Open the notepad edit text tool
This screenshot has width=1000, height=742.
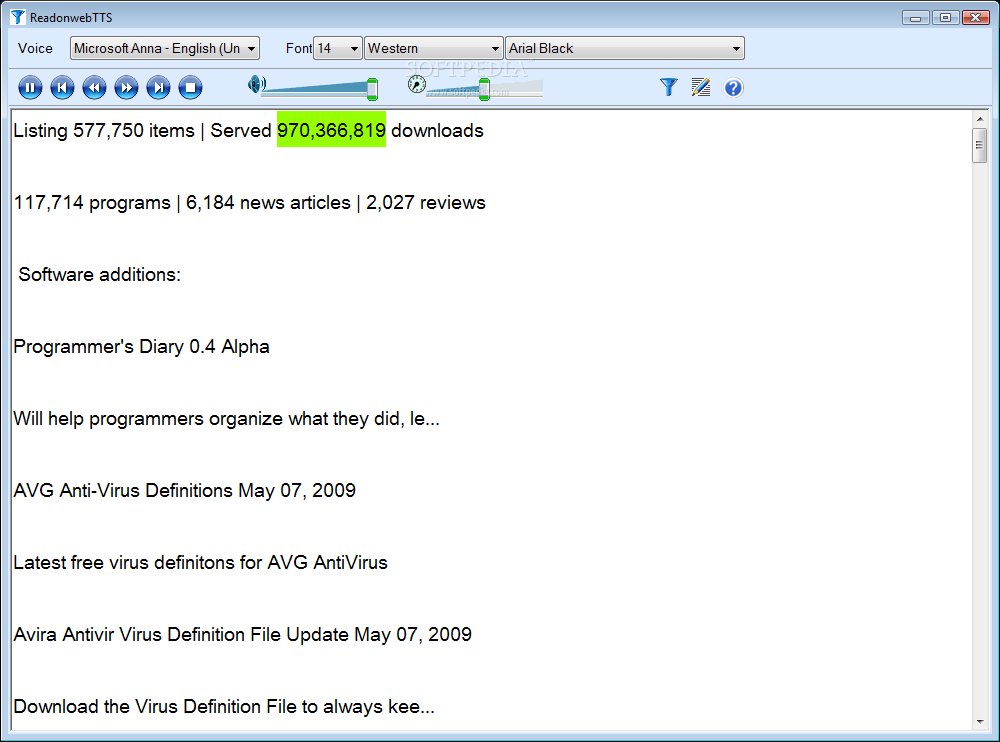click(701, 87)
